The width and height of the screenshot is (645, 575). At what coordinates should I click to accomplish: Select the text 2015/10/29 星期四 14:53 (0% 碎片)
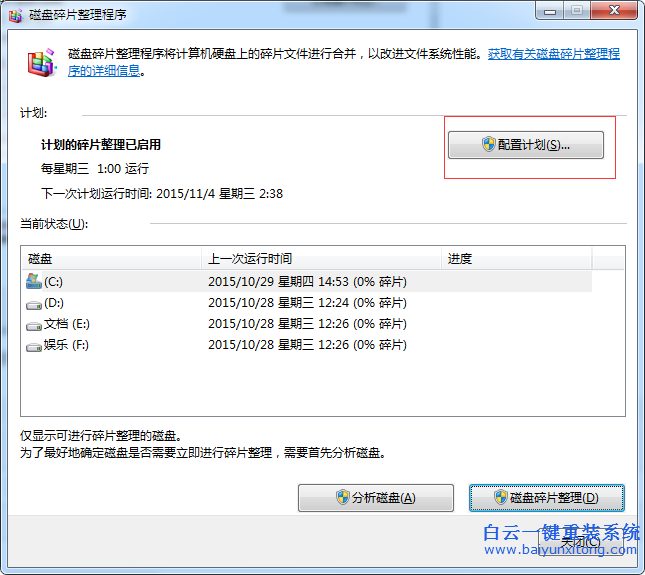pyautogui.click(x=307, y=282)
